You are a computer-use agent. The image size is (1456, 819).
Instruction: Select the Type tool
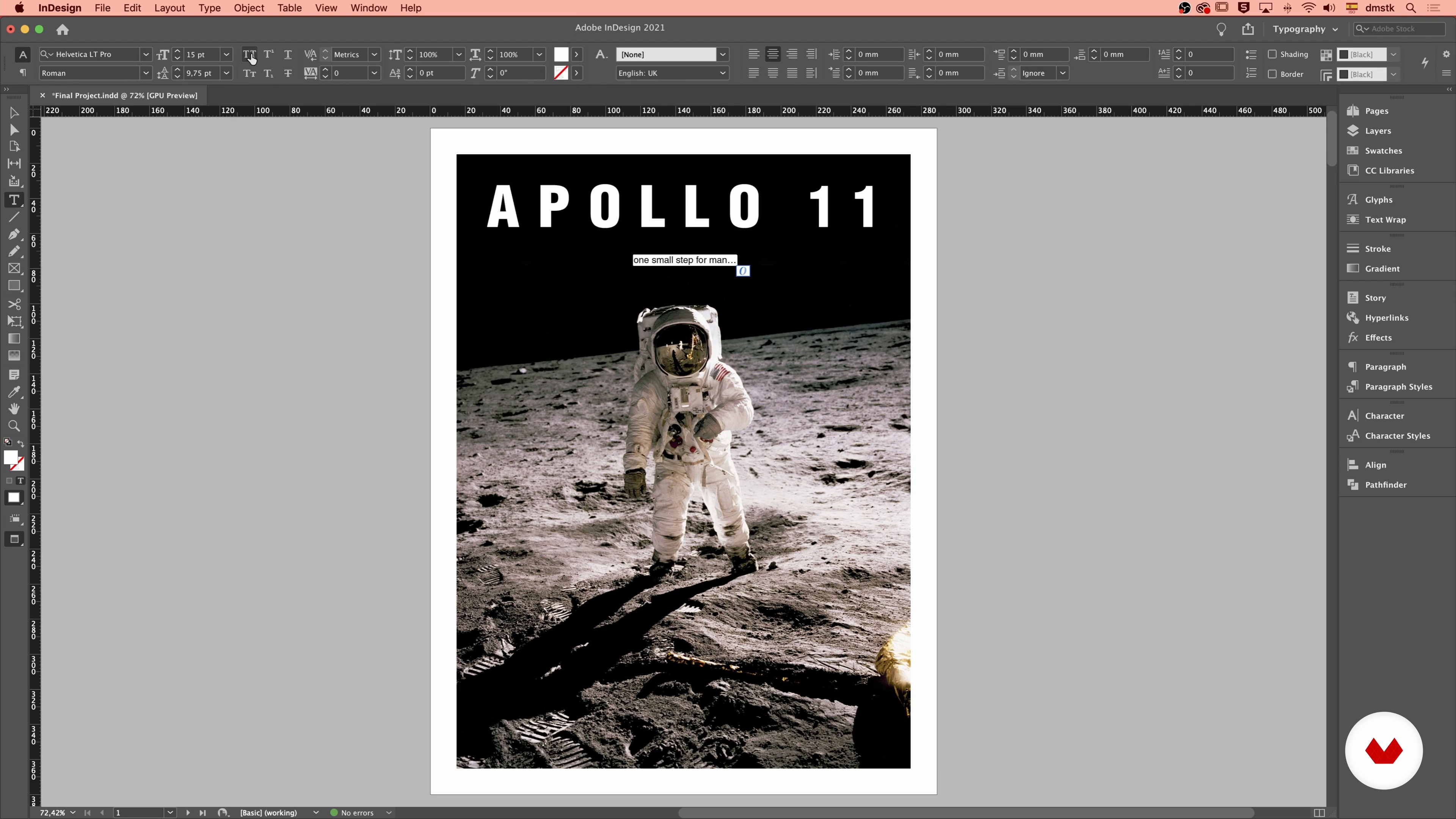point(14,199)
